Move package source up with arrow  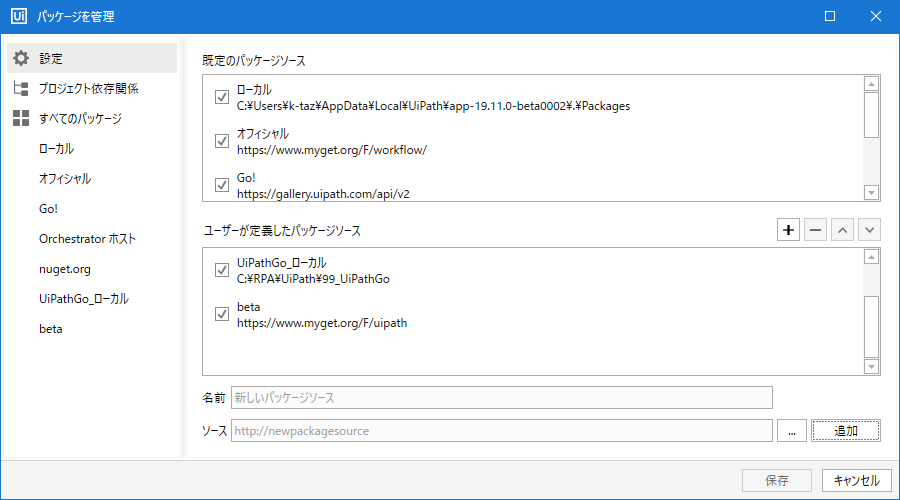click(842, 230)
